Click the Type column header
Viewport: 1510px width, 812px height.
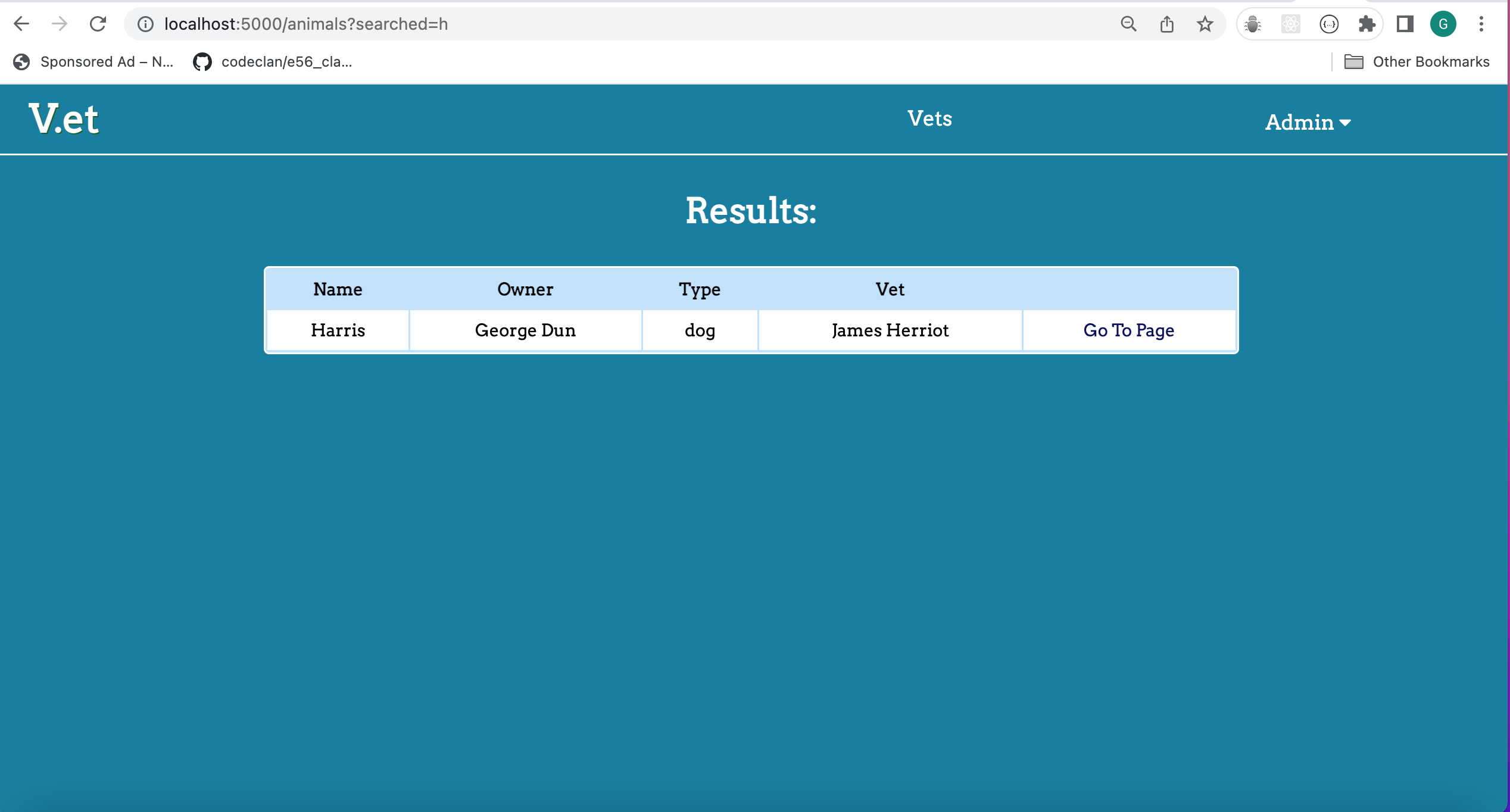[x=700, y=289]
